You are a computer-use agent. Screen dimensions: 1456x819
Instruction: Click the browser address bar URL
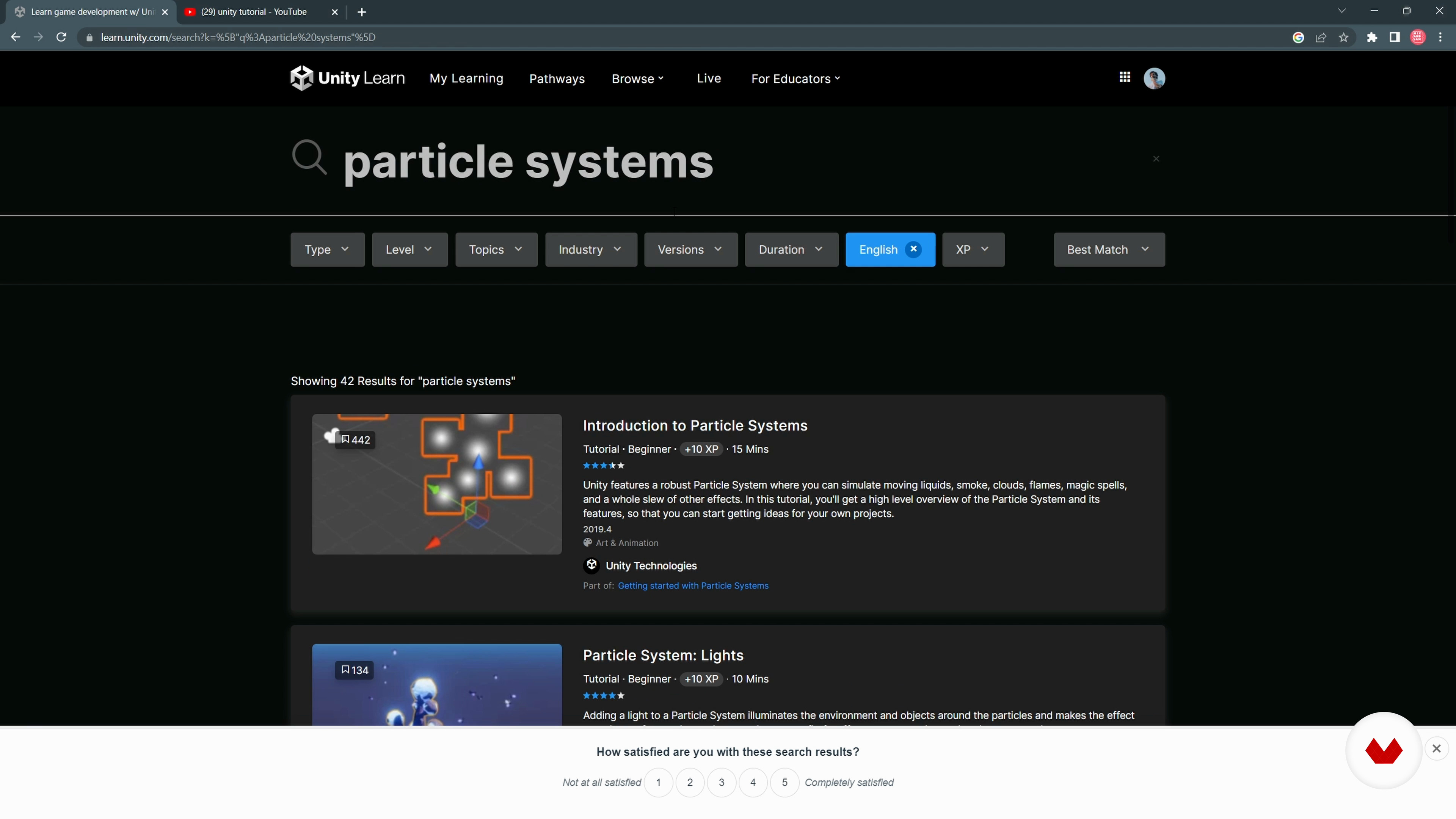(x=238, y=37)
